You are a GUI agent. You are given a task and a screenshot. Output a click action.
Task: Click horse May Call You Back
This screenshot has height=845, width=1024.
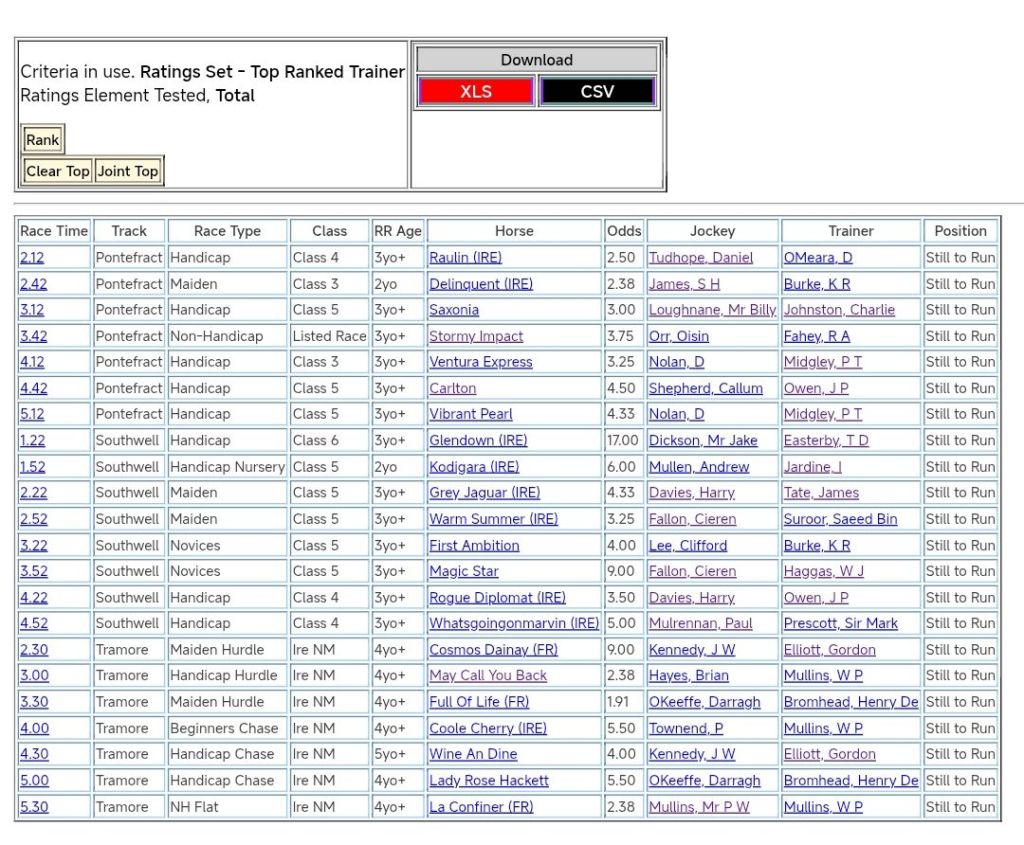488,676
